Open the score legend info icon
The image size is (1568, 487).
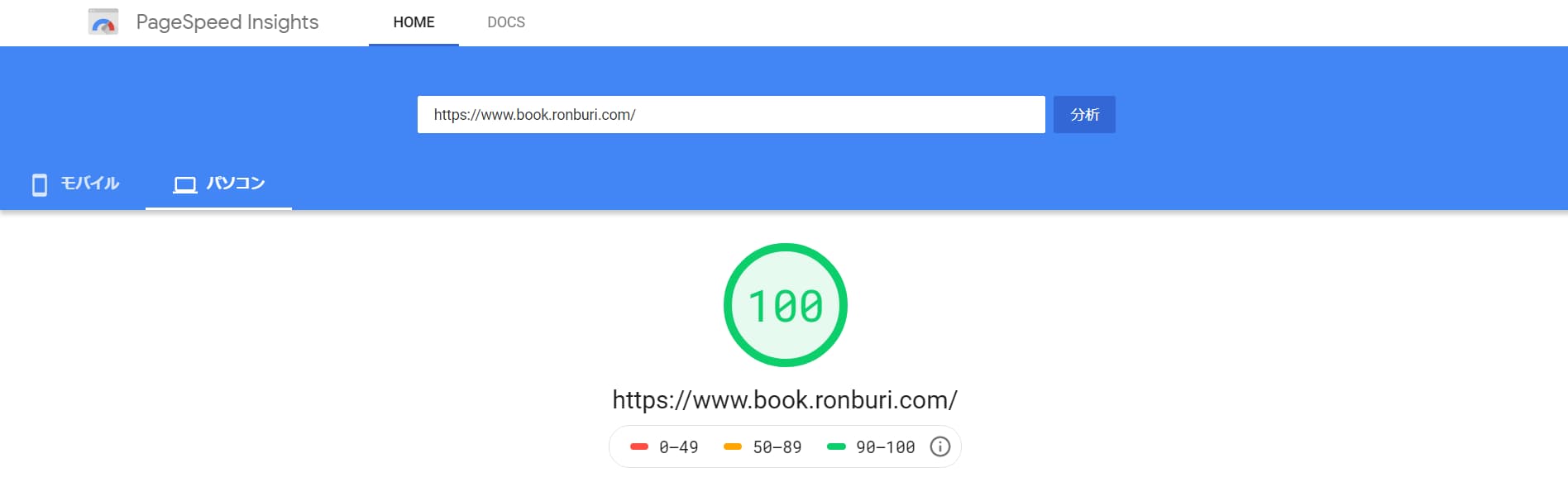[939, 446]
